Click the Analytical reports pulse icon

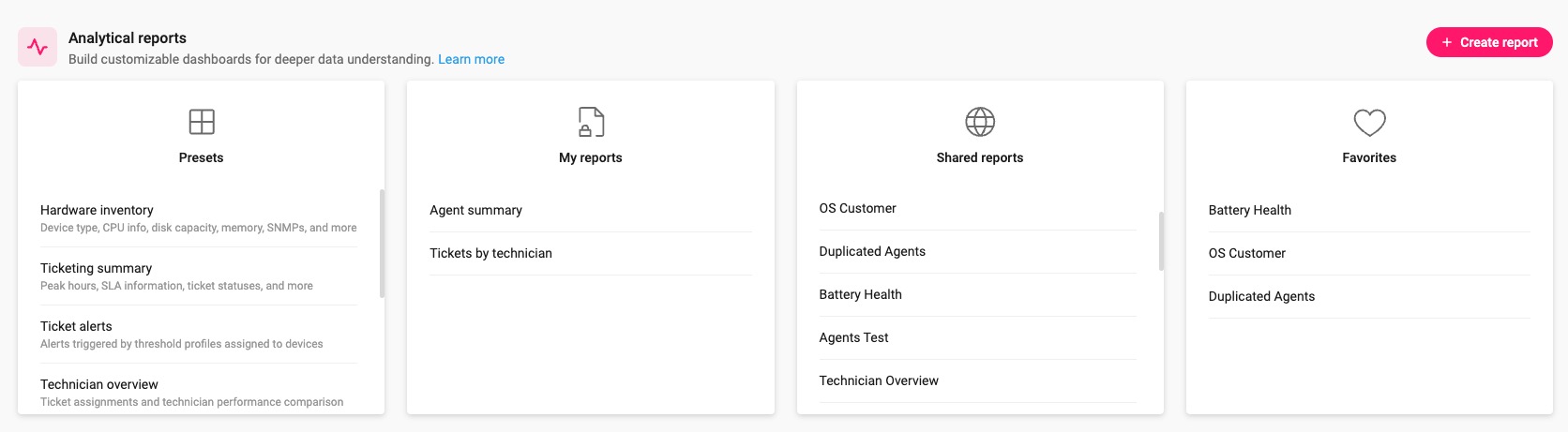tap(38, 47)
